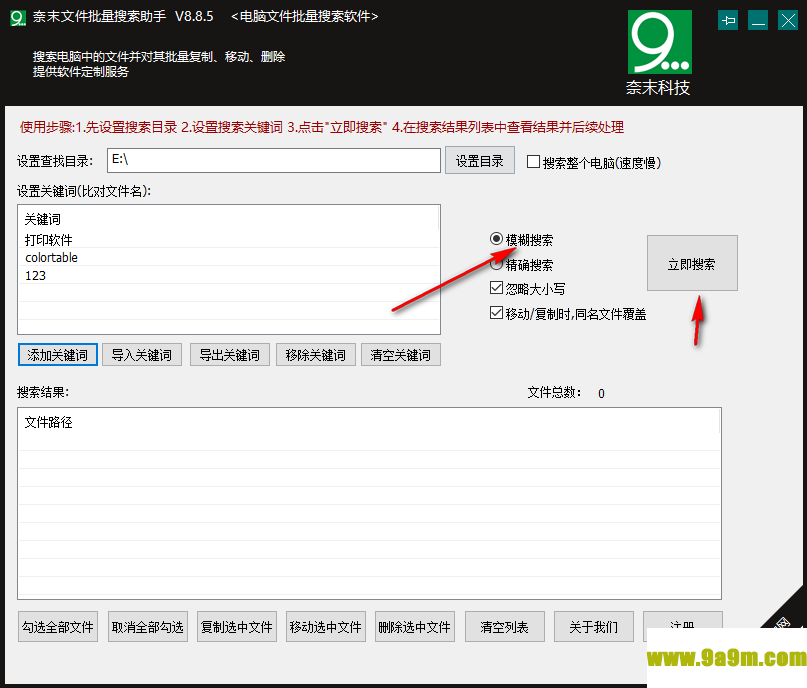Click the 文件路径 column header
This screenshot has width=807, height=688.
coord(369,422)
